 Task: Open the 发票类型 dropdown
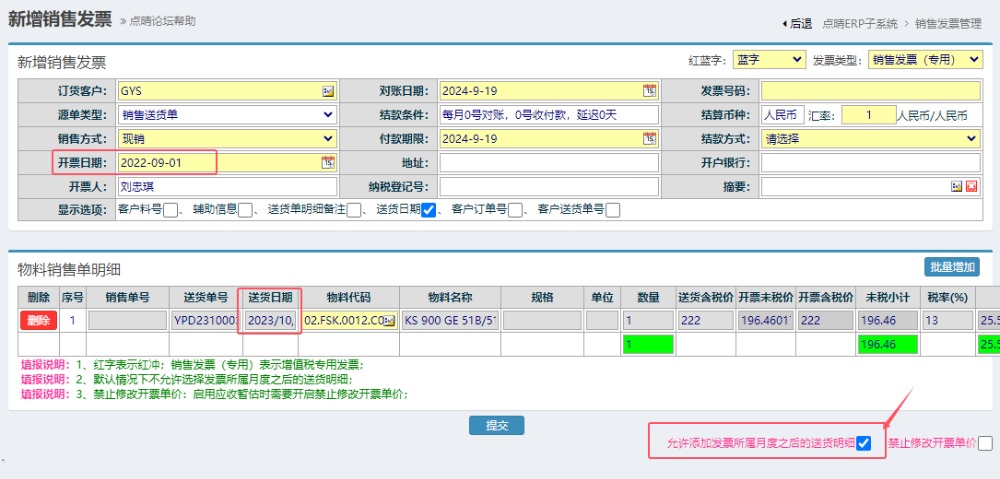pyautogui.click(x=925, y=60)
